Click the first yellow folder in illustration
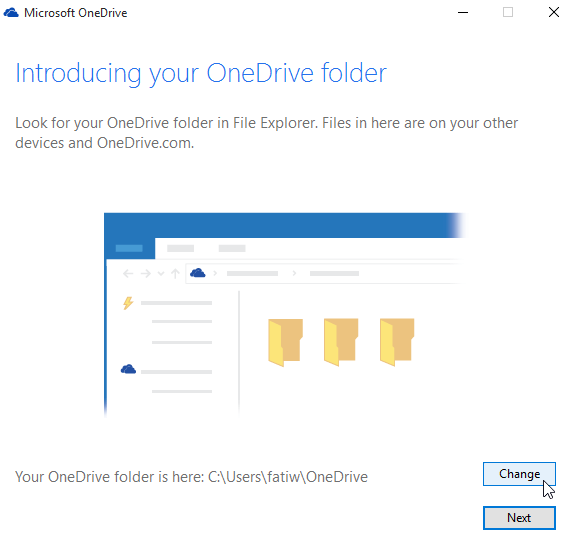The width and height of the screenshot is (575, 550). pos(285,342)
